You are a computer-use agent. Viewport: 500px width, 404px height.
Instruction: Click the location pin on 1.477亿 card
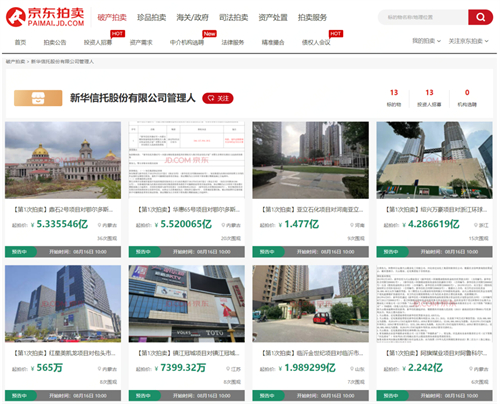[x=352, y=225]
